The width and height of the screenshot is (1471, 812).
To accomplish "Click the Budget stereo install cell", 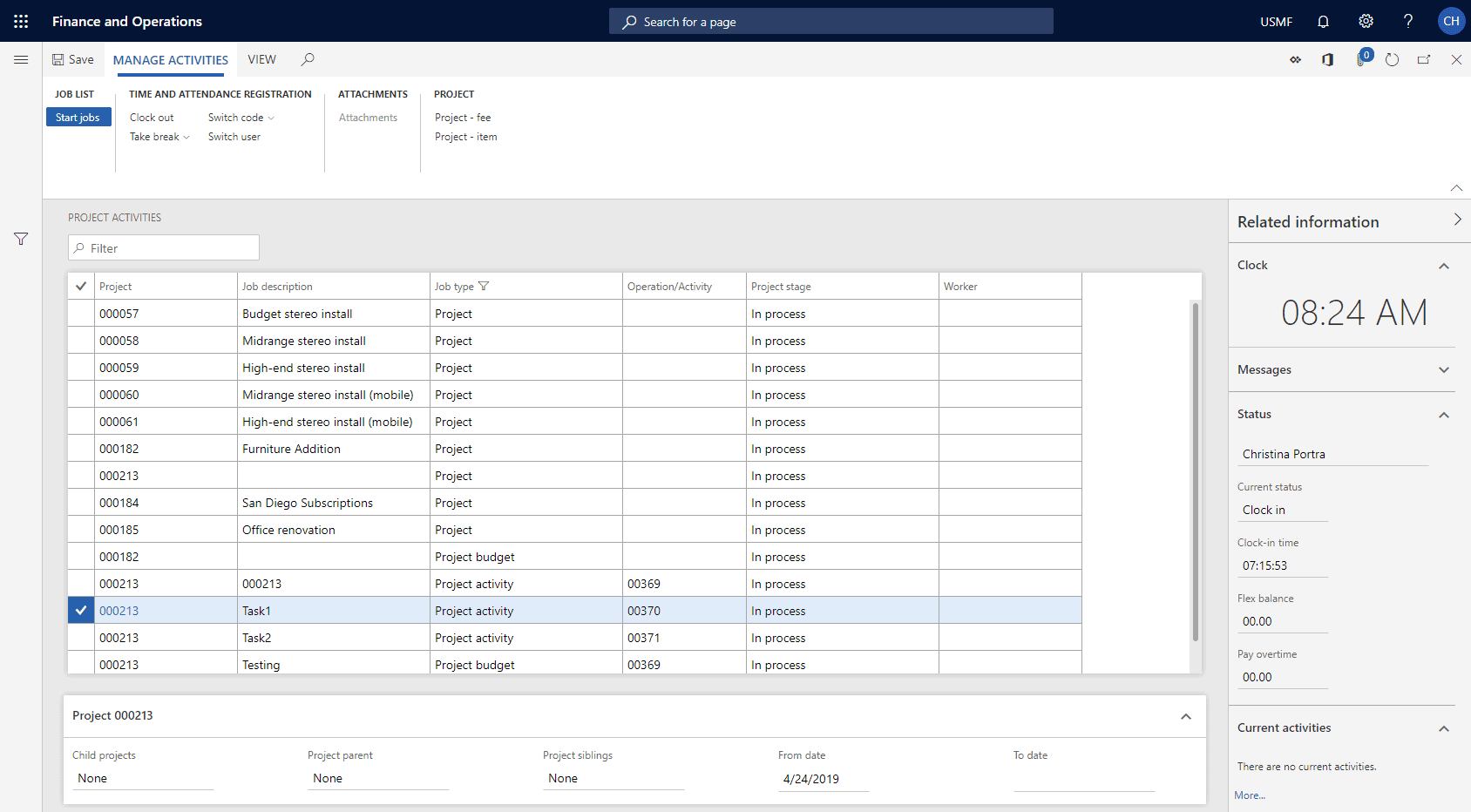I will coord(334,314).
